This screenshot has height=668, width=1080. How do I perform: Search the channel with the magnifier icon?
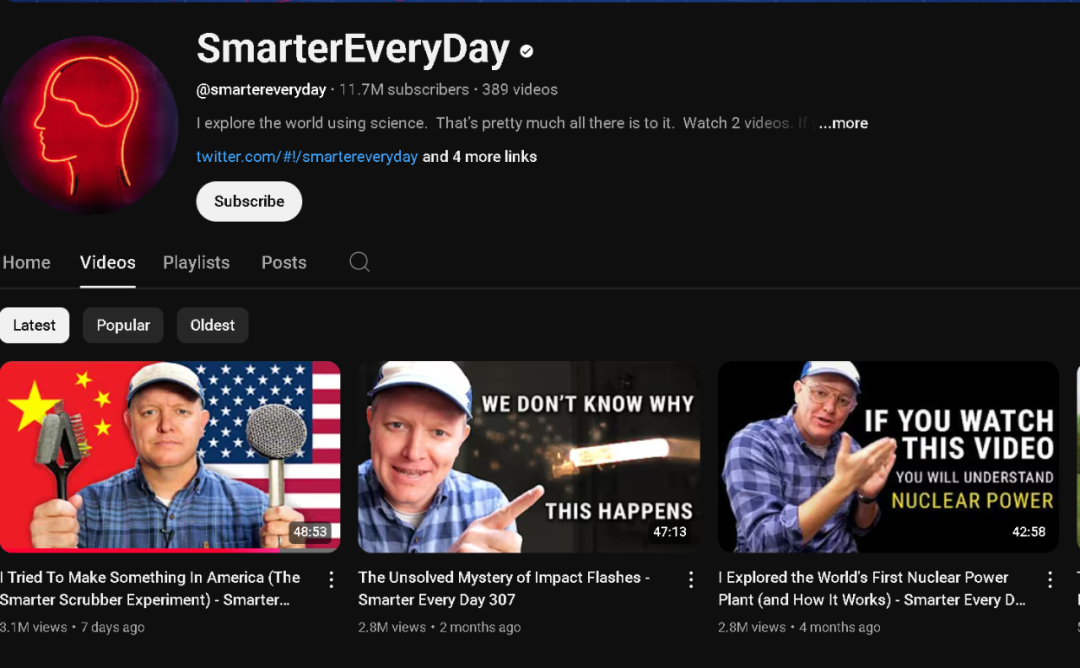coord(360,262)
